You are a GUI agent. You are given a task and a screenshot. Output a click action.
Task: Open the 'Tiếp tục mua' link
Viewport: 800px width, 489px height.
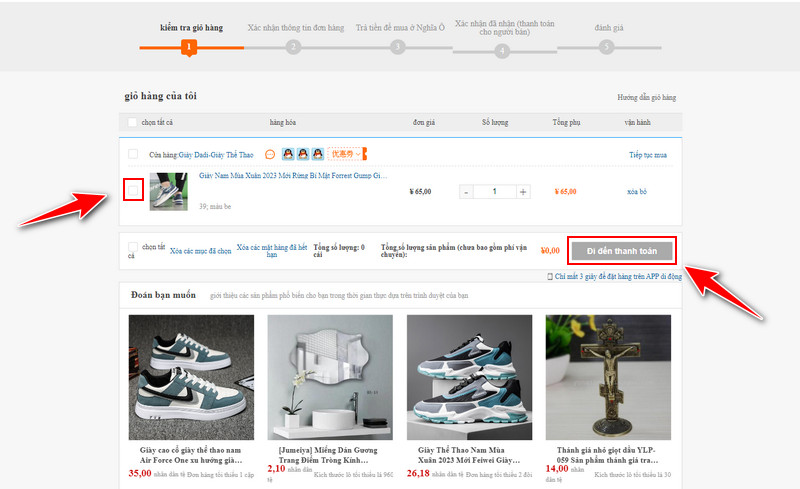(x=647, y=155)
